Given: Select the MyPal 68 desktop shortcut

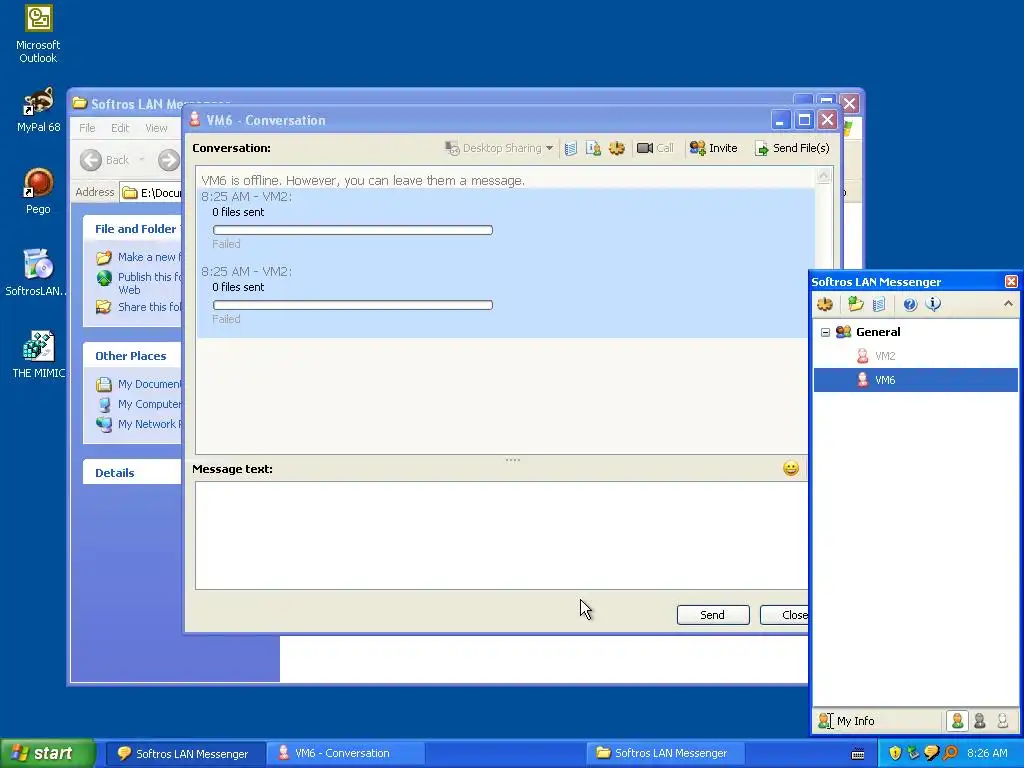Looking at the screenshot, I should tap(38, 110).
